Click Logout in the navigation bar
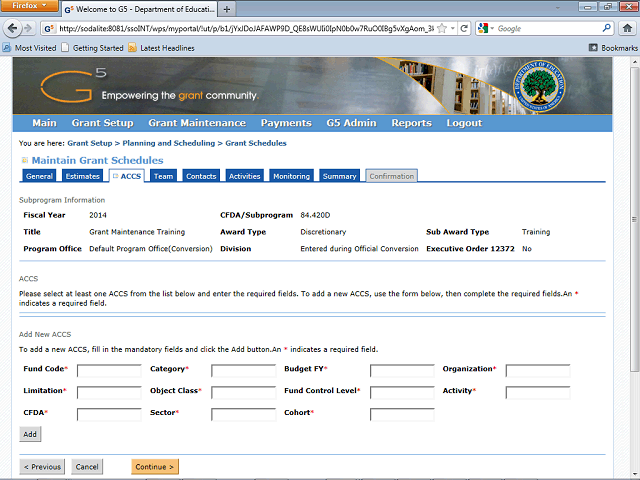This screenshot has height=480, width=640. point(464,123)
